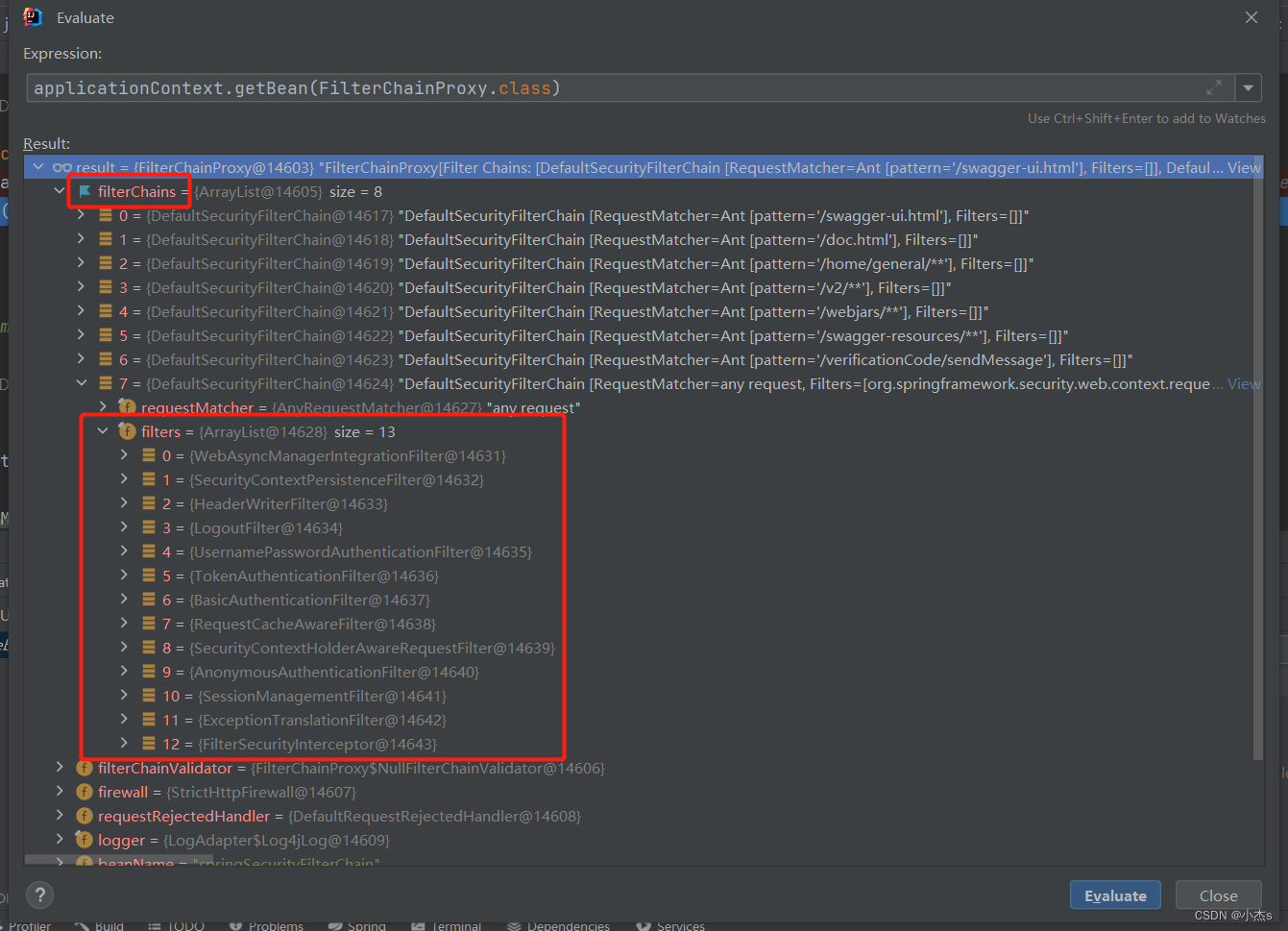
Task: Open the expression history dropdown
Action: coord(1249,87)
